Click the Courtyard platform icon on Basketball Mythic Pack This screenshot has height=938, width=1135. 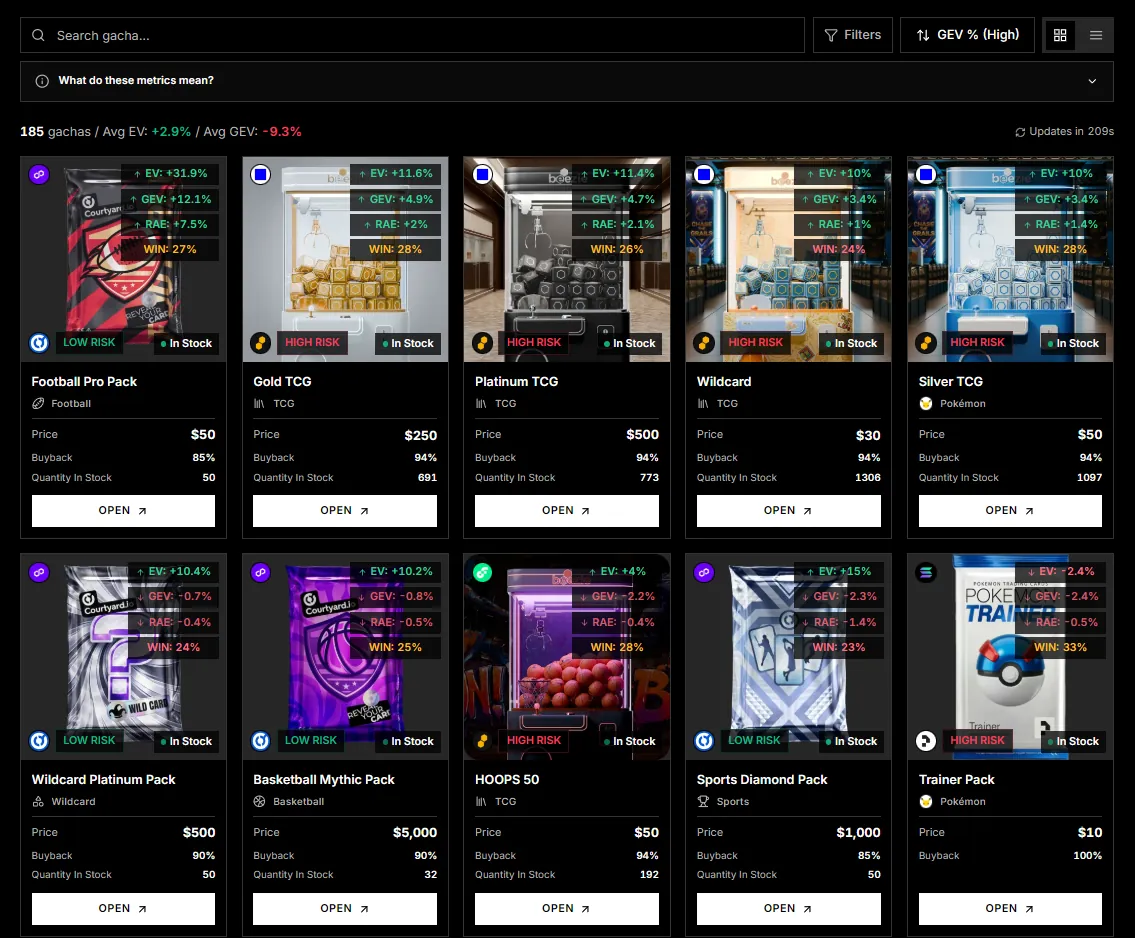click(261, 741)
